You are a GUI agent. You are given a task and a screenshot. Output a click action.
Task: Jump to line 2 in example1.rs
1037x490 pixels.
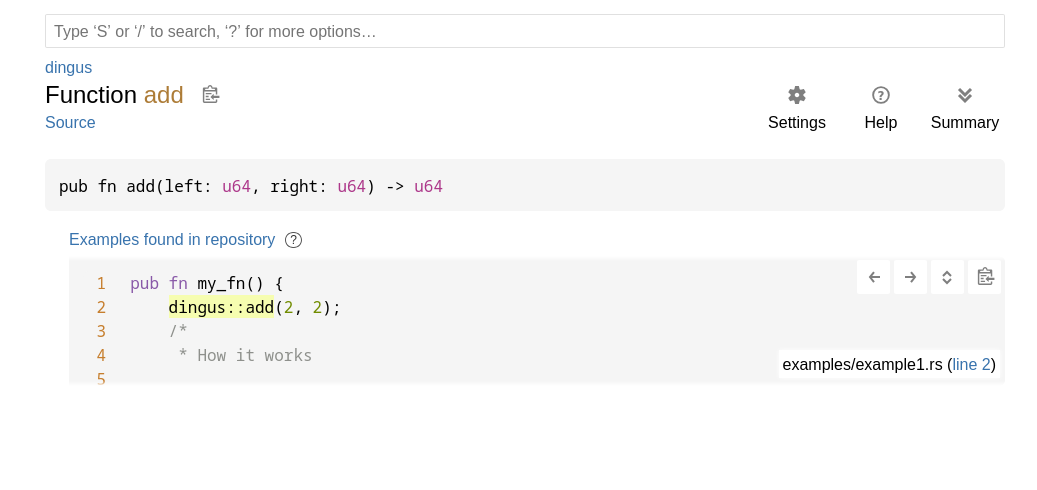972,364
